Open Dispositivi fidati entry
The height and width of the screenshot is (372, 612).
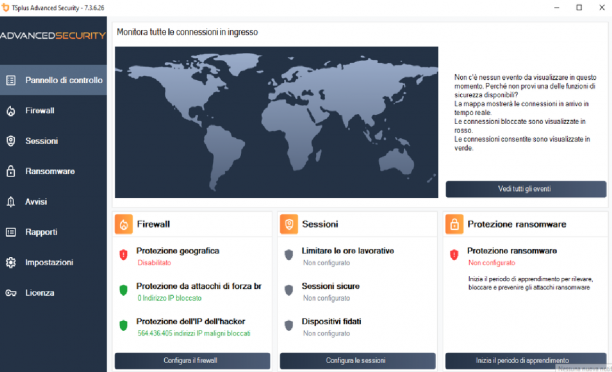(x=331, y=321)
